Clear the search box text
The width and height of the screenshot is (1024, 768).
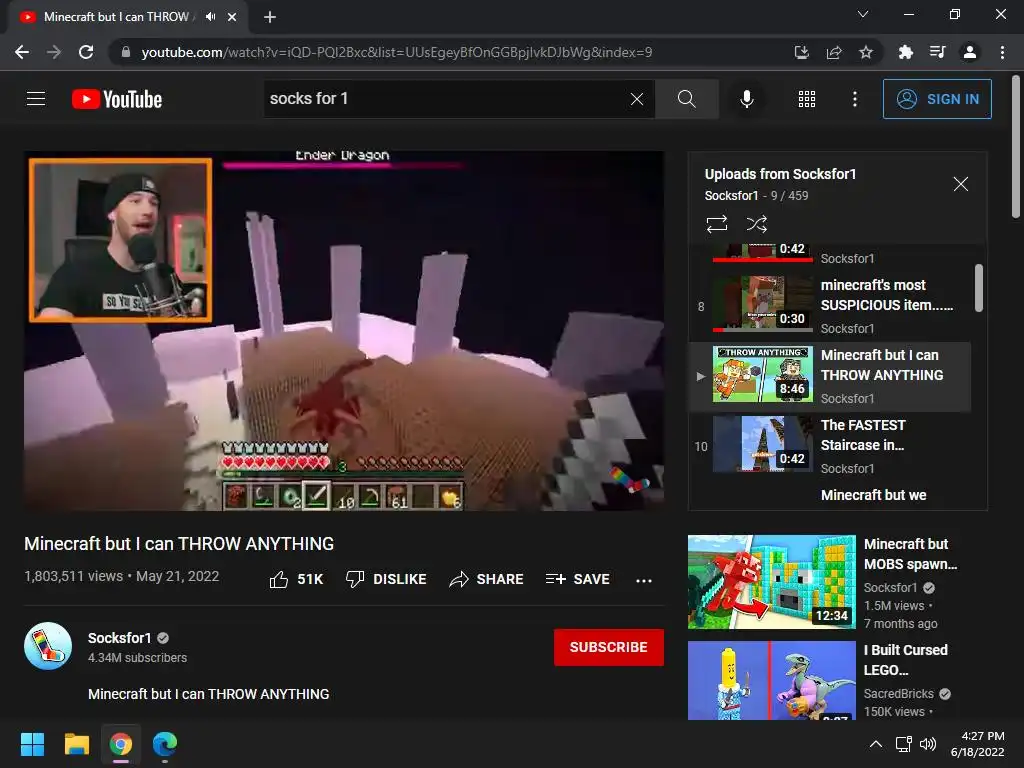pos(637,99)
